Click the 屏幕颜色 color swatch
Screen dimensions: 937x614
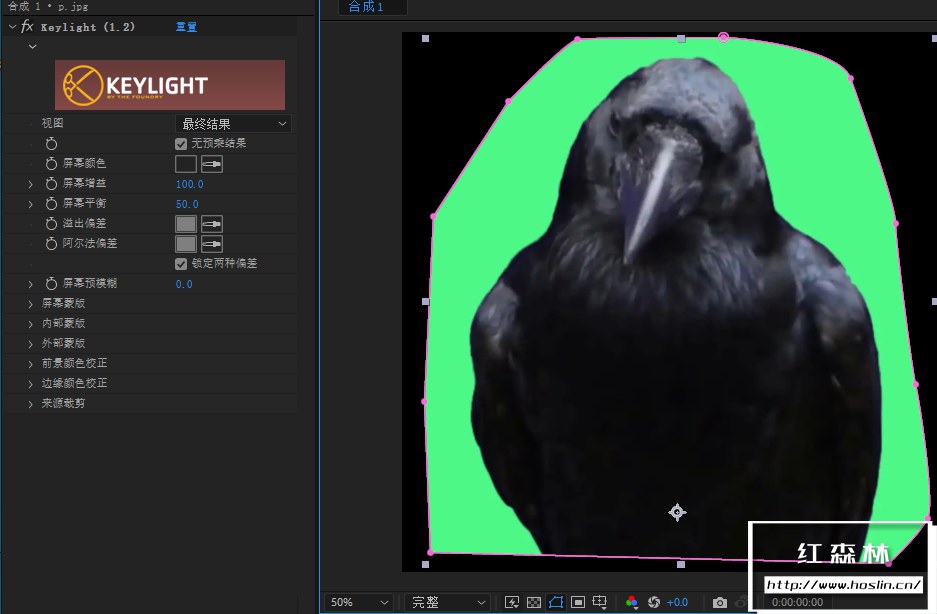(x=186, y=163)
